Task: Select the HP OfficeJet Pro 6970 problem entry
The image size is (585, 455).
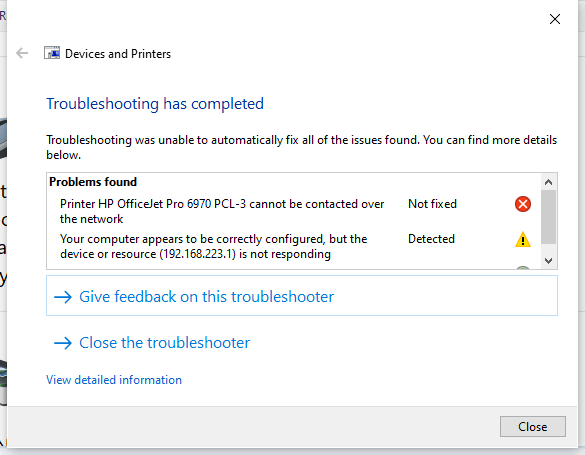Action: click(x=222, y=211)
